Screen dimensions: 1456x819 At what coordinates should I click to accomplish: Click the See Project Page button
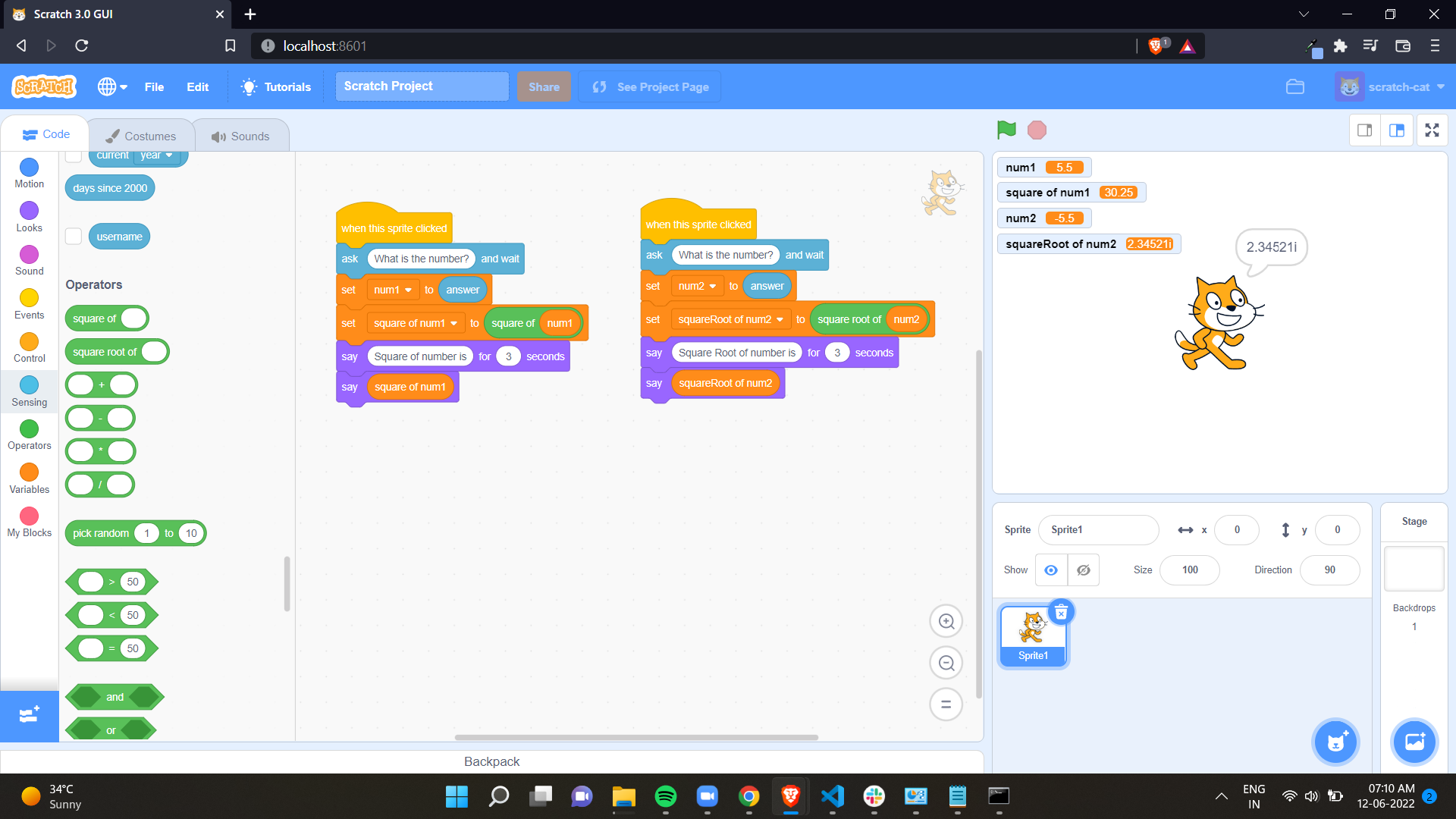[650, 87]
